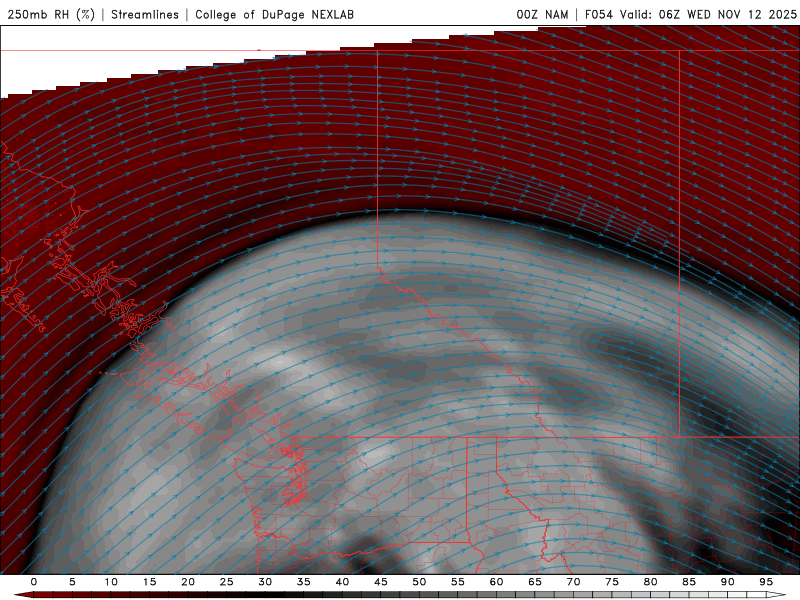Click 'Valid: 06Z WED NOV 12 2025' text
The image size is (800, 600).
(x=708, y=14)
